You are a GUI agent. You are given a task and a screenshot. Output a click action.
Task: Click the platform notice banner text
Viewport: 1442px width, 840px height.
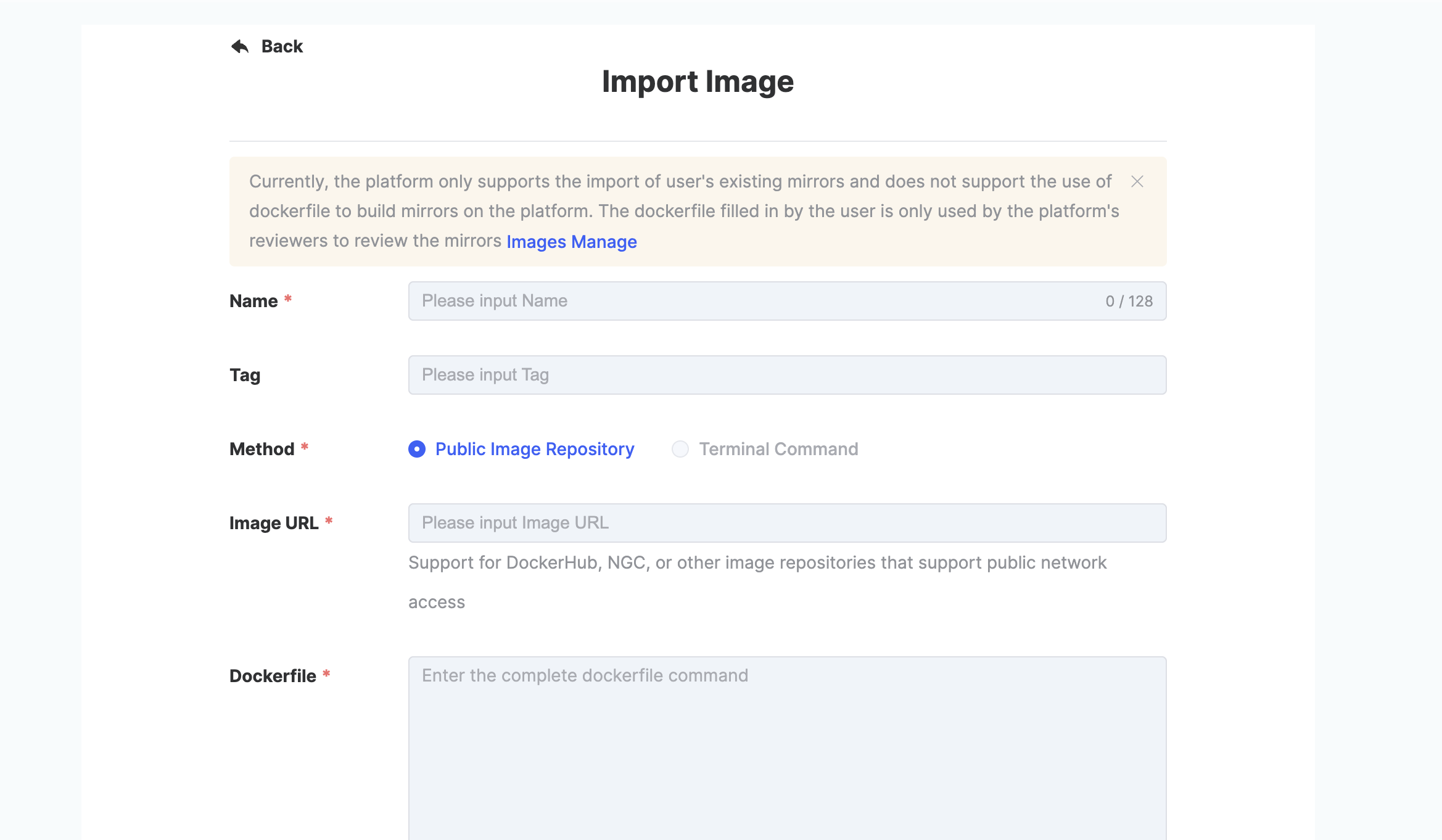pos(678,211)
